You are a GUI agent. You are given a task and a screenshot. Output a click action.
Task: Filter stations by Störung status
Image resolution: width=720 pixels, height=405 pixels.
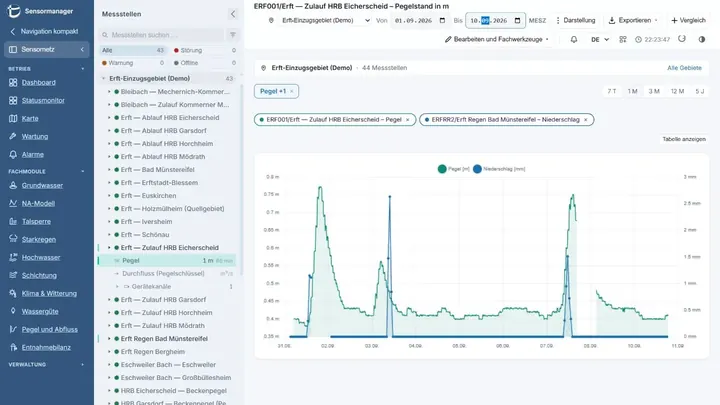(205, 51)
